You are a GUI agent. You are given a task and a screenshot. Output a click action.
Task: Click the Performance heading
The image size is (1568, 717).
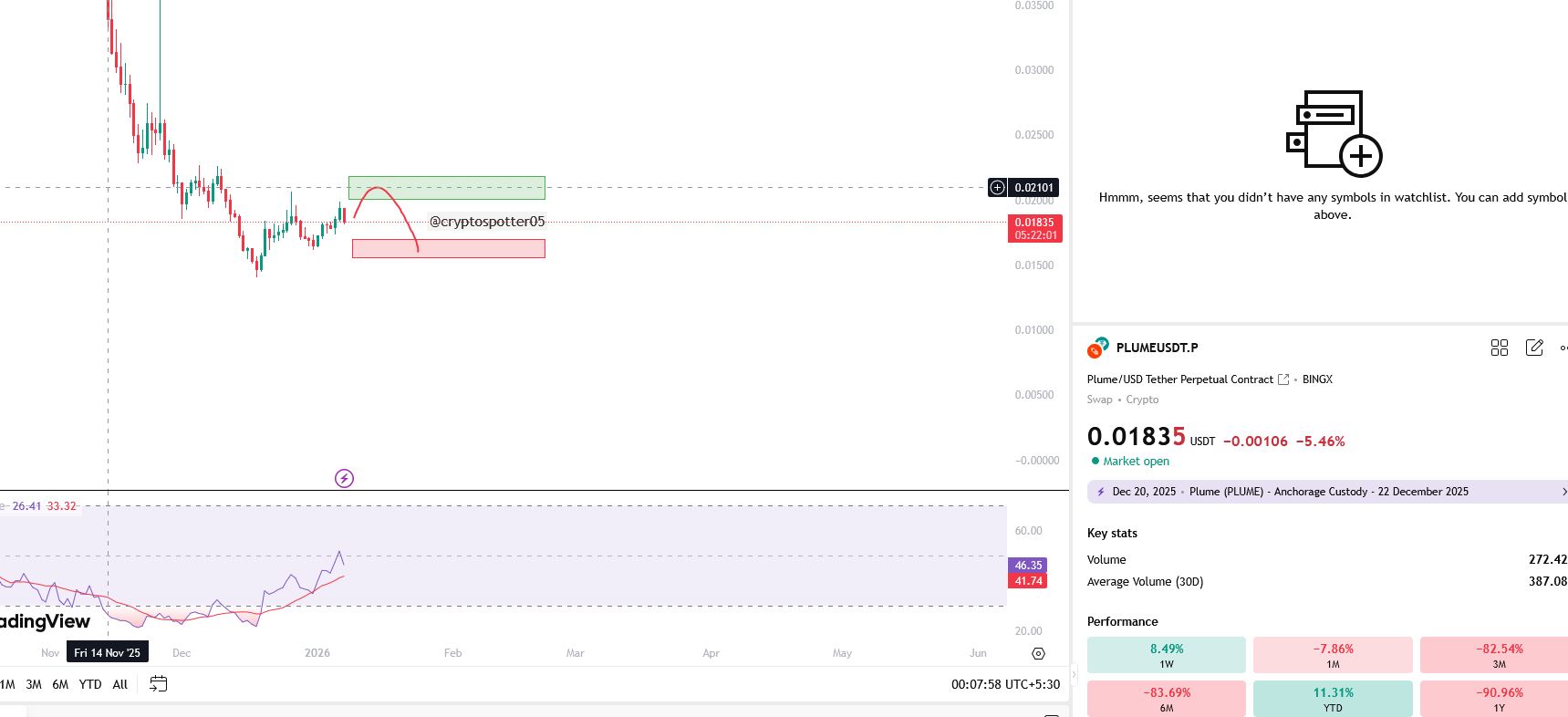pos(1122,621)
